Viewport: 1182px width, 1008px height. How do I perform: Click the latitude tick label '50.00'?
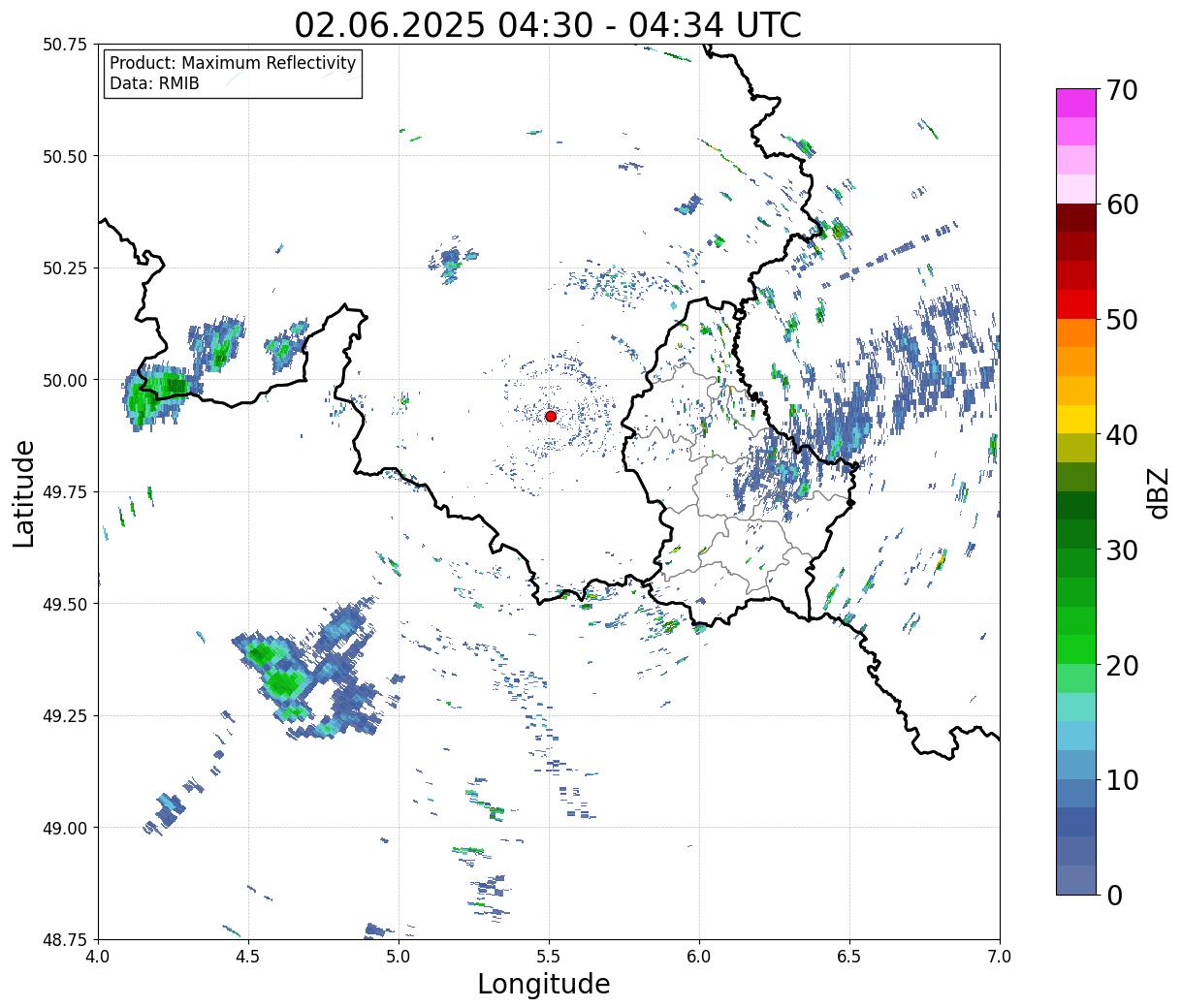coord(65,380)
